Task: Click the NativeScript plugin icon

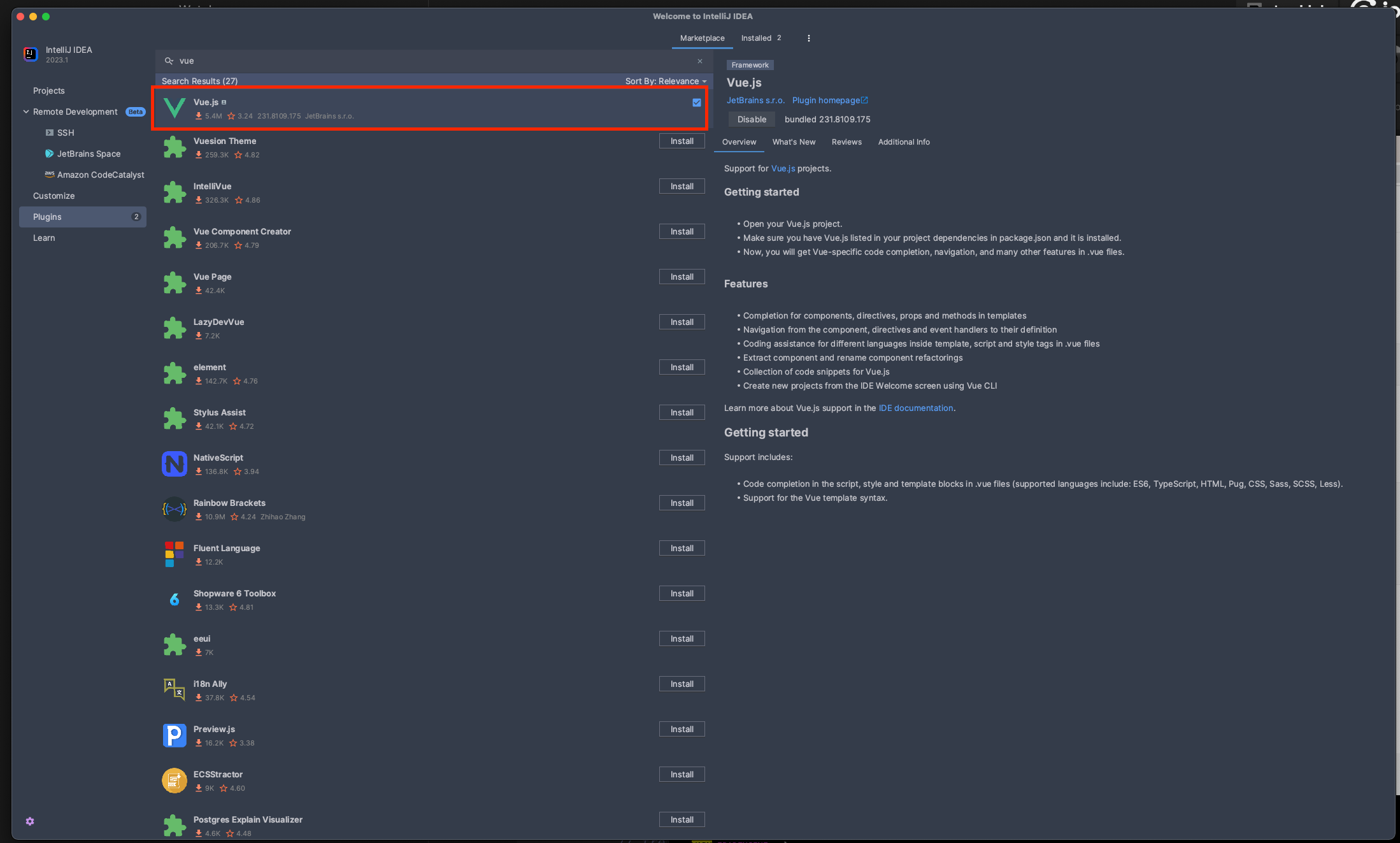Action: (174, 464)
